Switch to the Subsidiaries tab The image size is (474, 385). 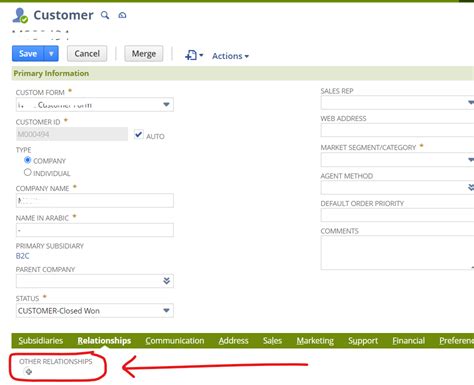[41, 341]
